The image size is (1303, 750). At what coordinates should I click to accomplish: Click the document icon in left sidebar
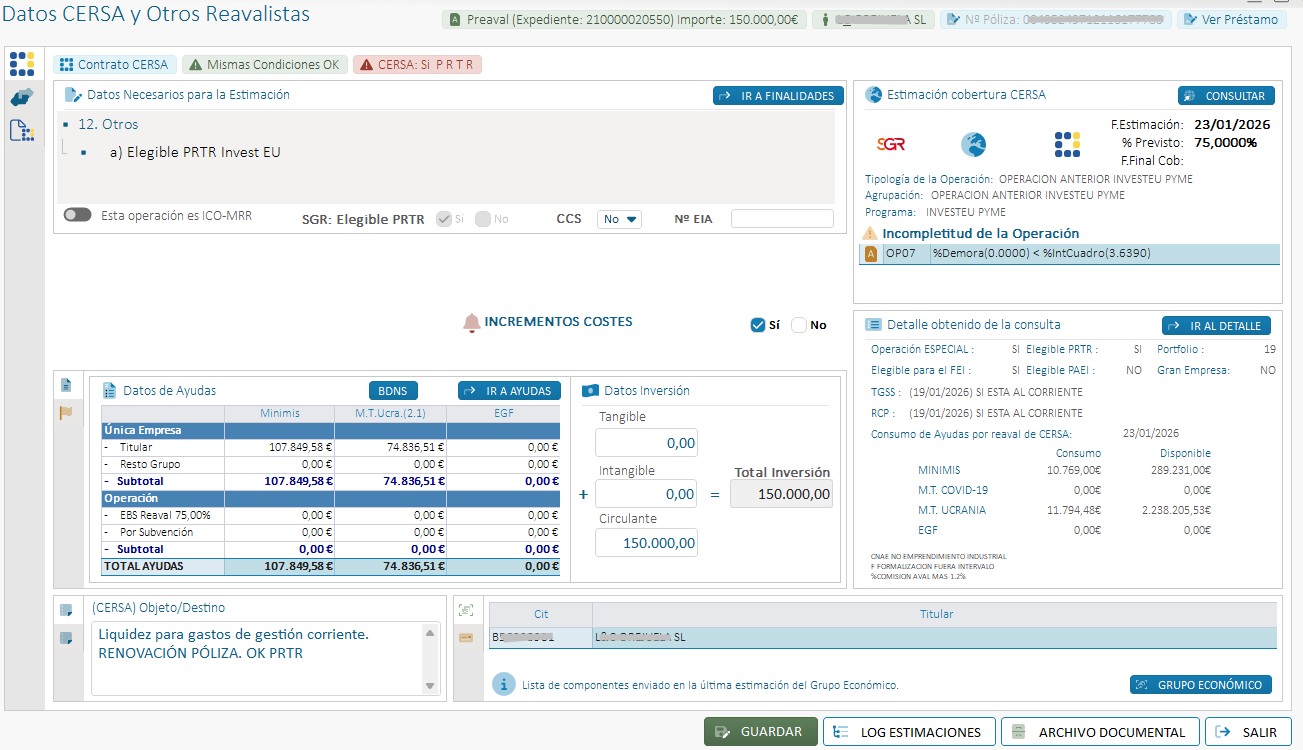tap(21, 130)
